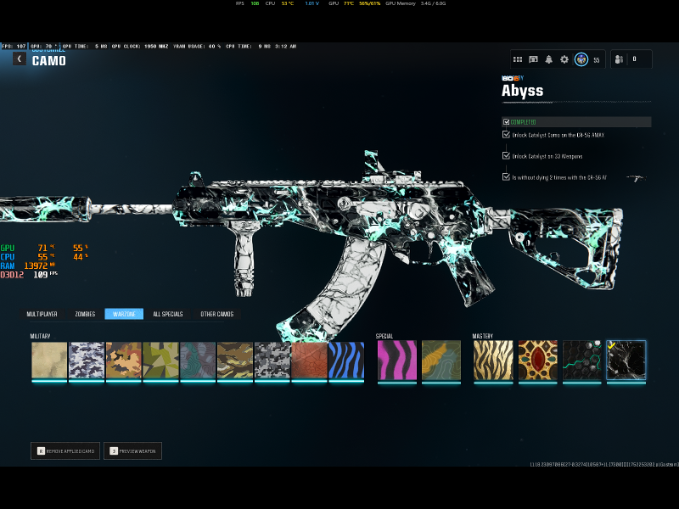Click the small CR-56 weapon icon in challenge list
Viewport: 679px width, 509px height.
(636, 178)
